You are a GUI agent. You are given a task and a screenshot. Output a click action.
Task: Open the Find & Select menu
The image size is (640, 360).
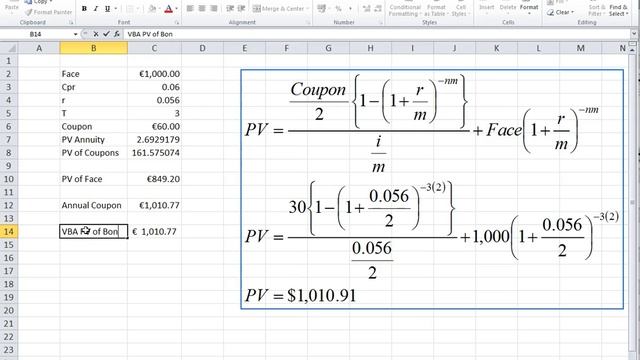point(618,10)
